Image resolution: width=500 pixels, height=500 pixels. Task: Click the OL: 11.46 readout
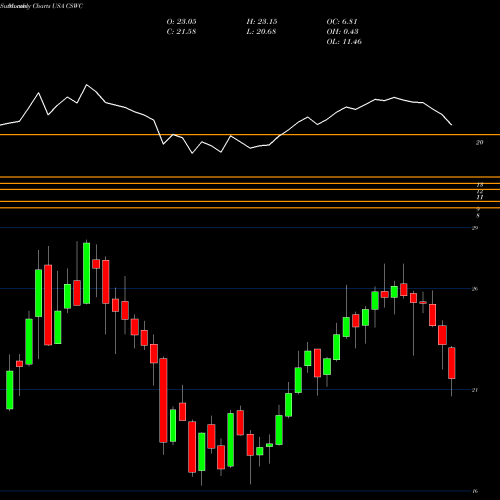[344, 42]
